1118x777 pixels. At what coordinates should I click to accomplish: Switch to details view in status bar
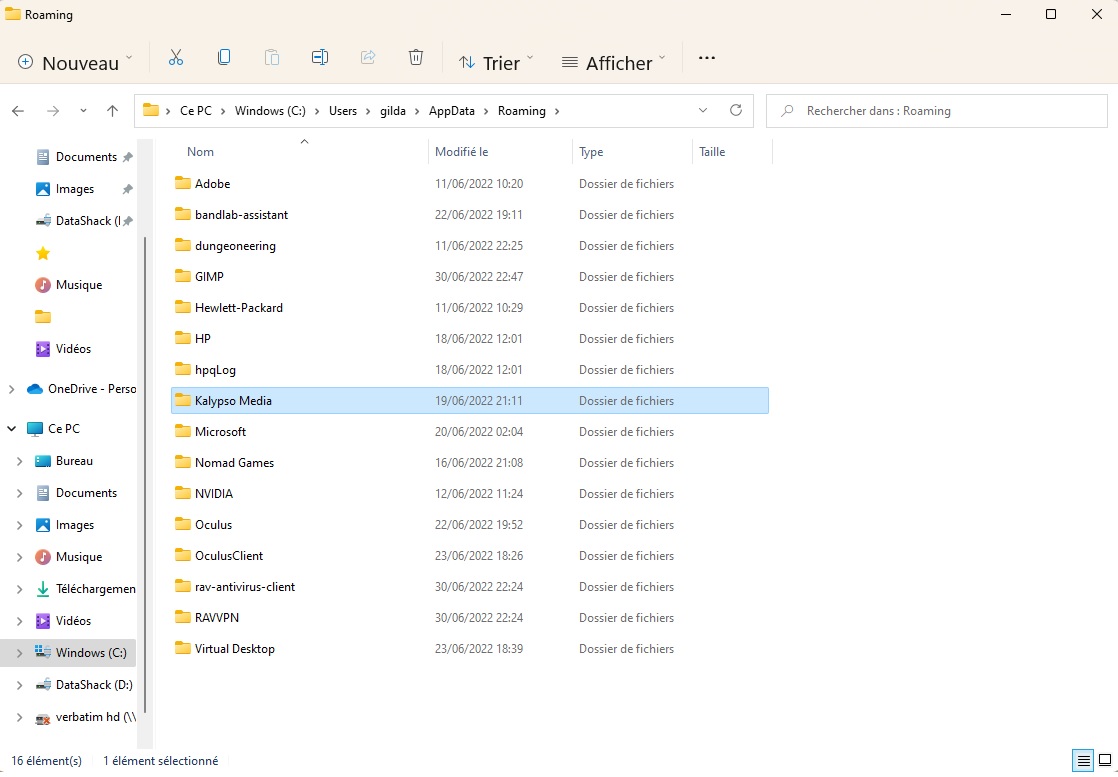point(1083,761)
